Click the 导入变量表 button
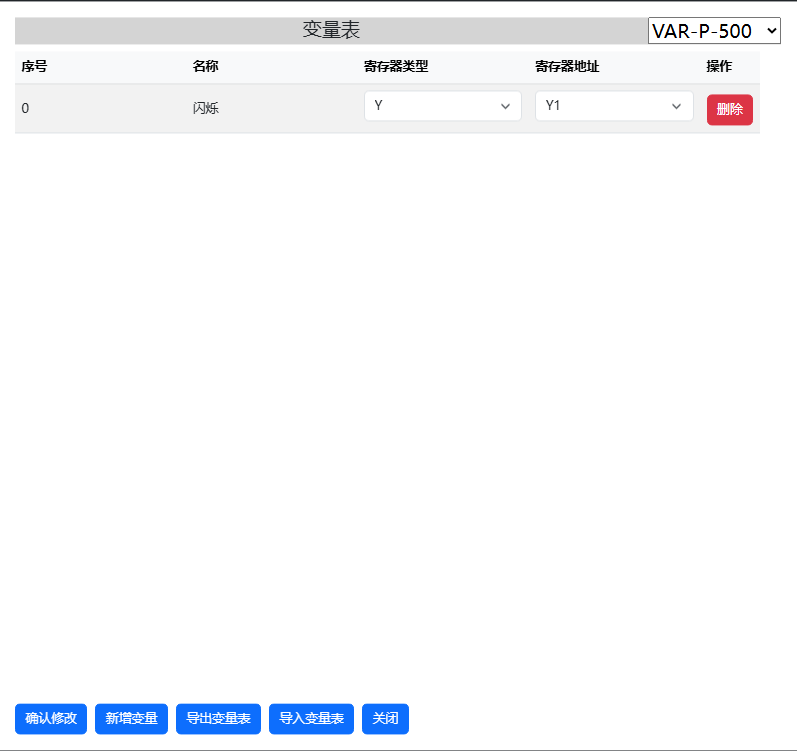797x751 pixels. tap(311, 718)
